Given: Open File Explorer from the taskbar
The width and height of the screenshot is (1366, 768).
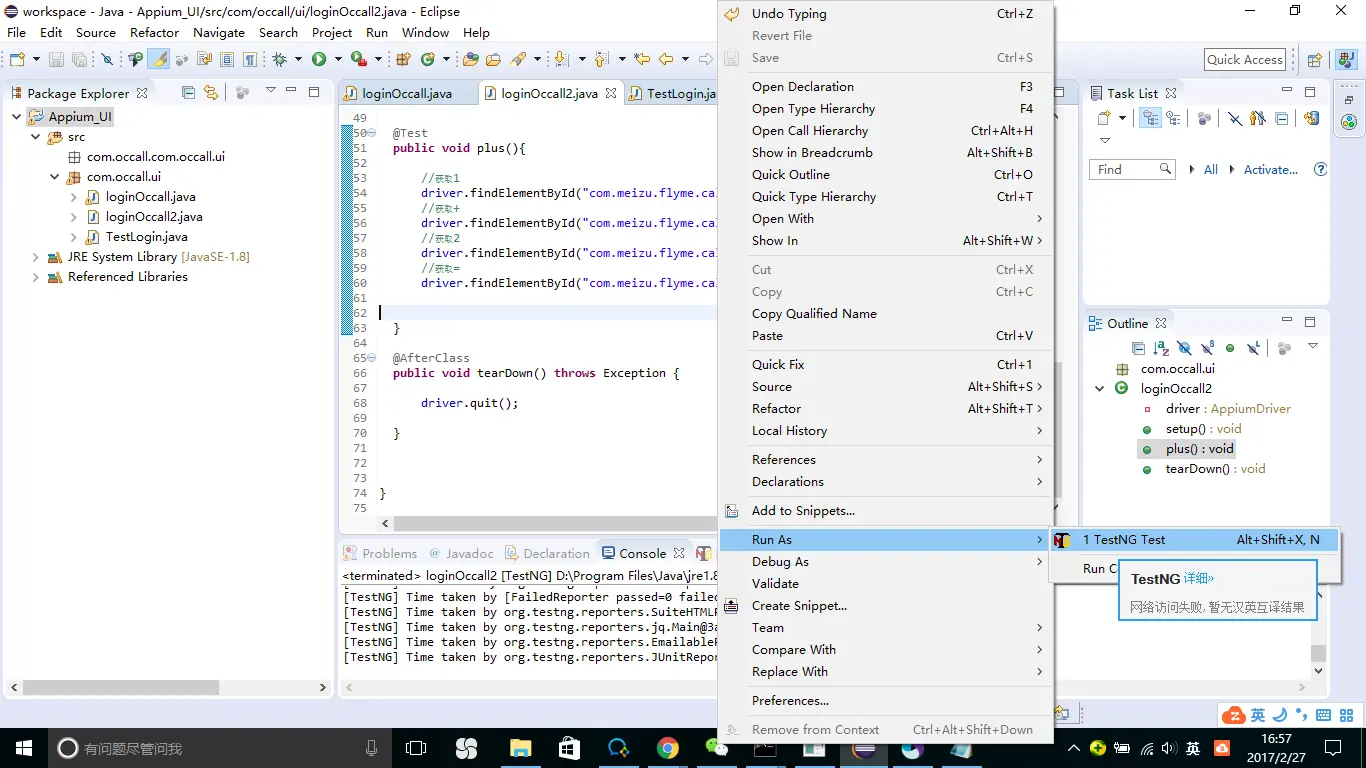Looking at the screenshot, I should (520, 748).
